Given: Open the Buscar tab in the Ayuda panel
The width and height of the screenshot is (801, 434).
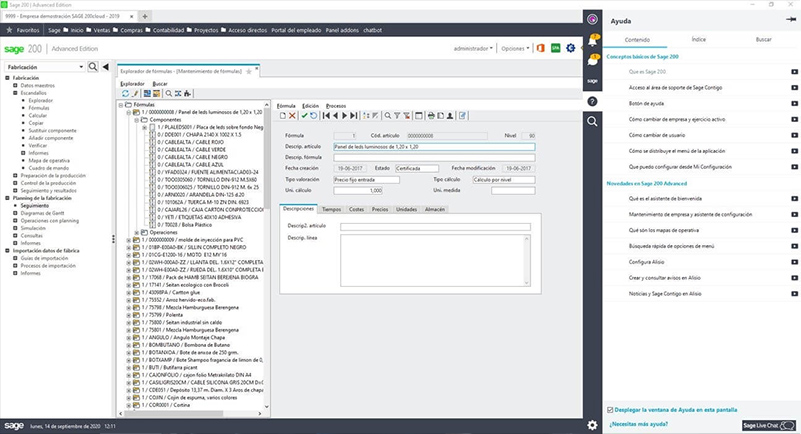Looking at the screenshot, I should tap(763, 39).
